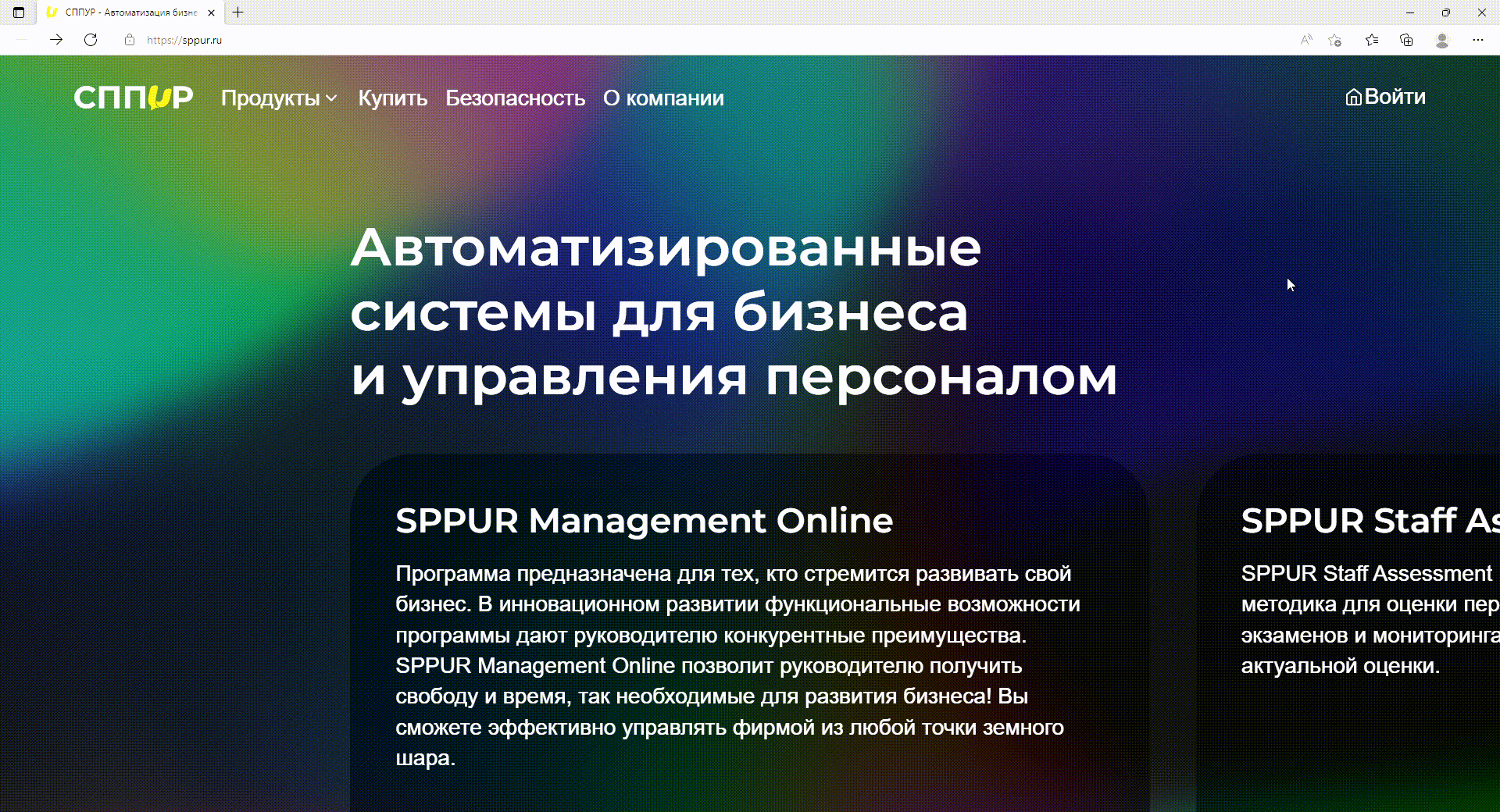1500x812 pixels.
Task: Click the SPPUR Staff Assessment card heading
Action: click(1370, 521)
